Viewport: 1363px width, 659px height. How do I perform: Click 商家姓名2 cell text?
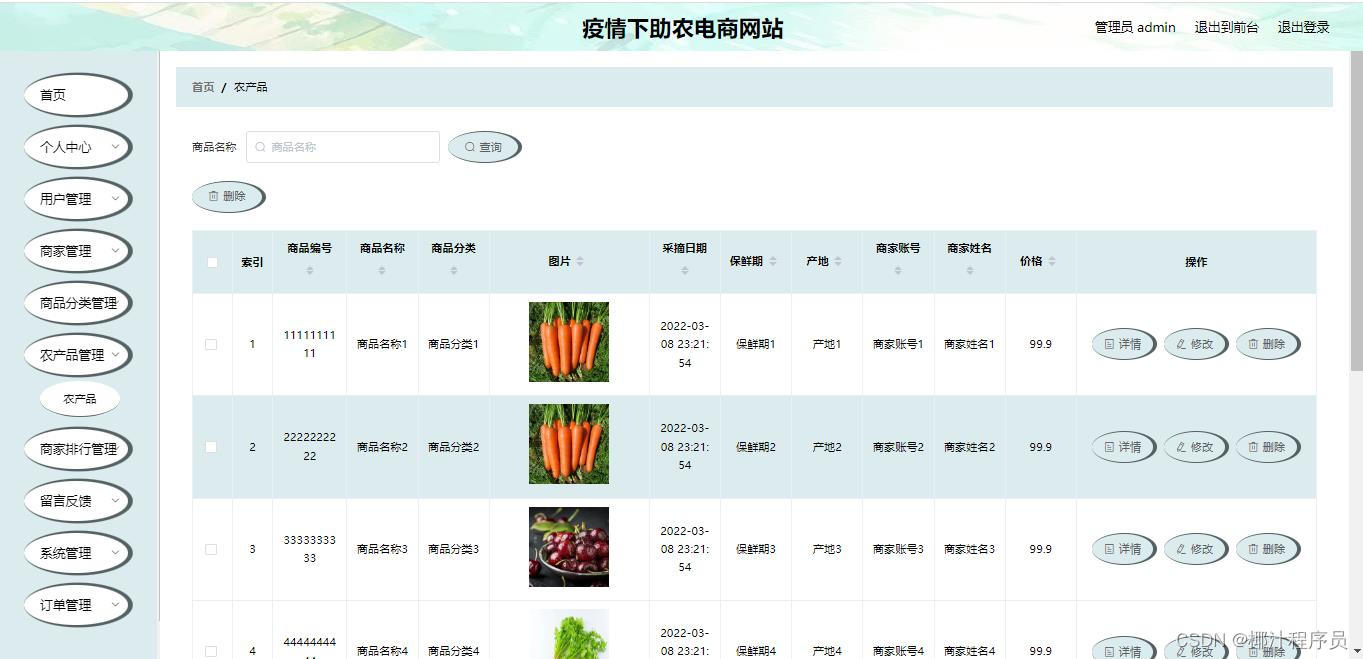tap(970, 447)
